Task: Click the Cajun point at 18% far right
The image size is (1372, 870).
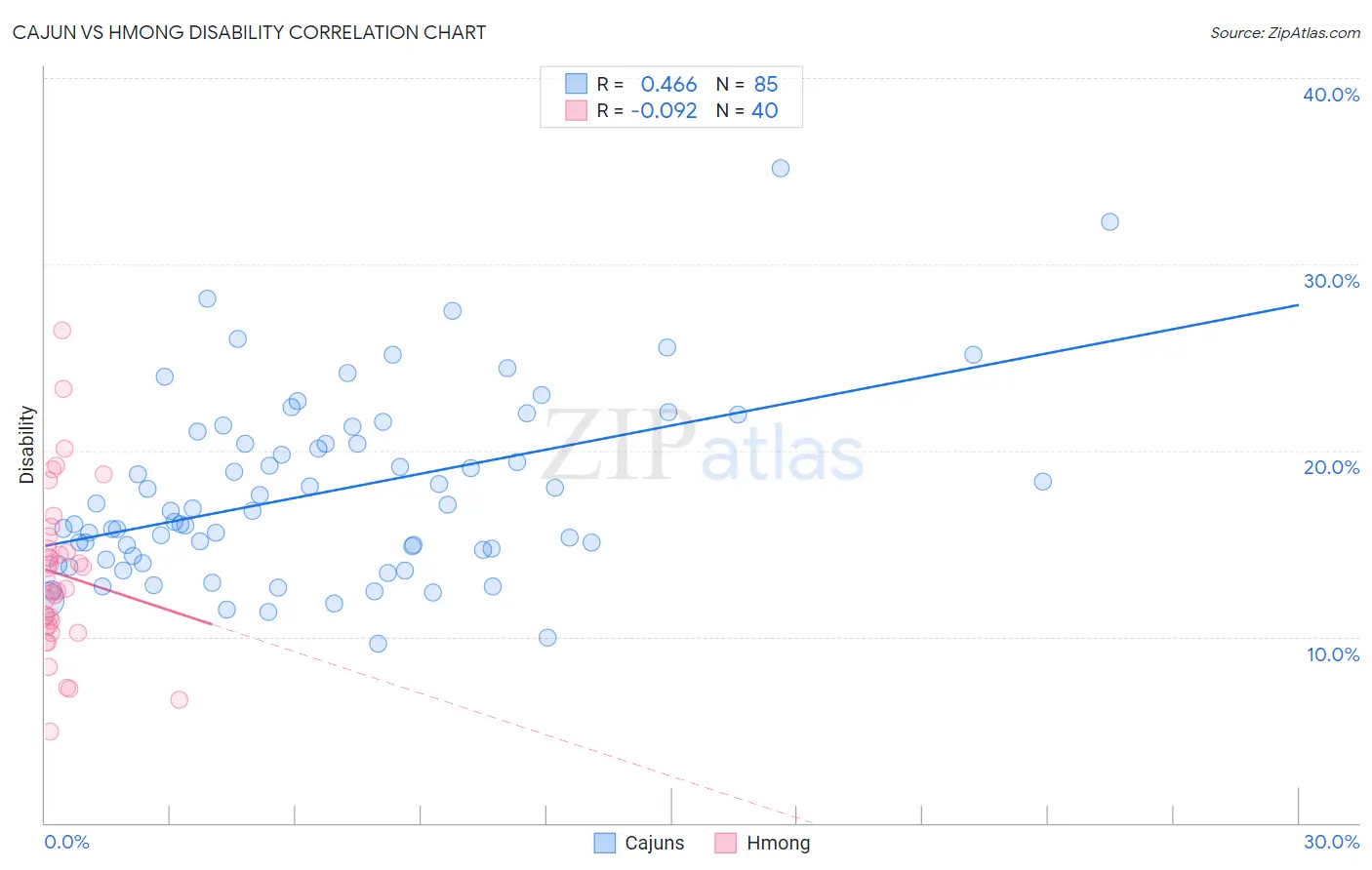Action: coord(1042,481)
